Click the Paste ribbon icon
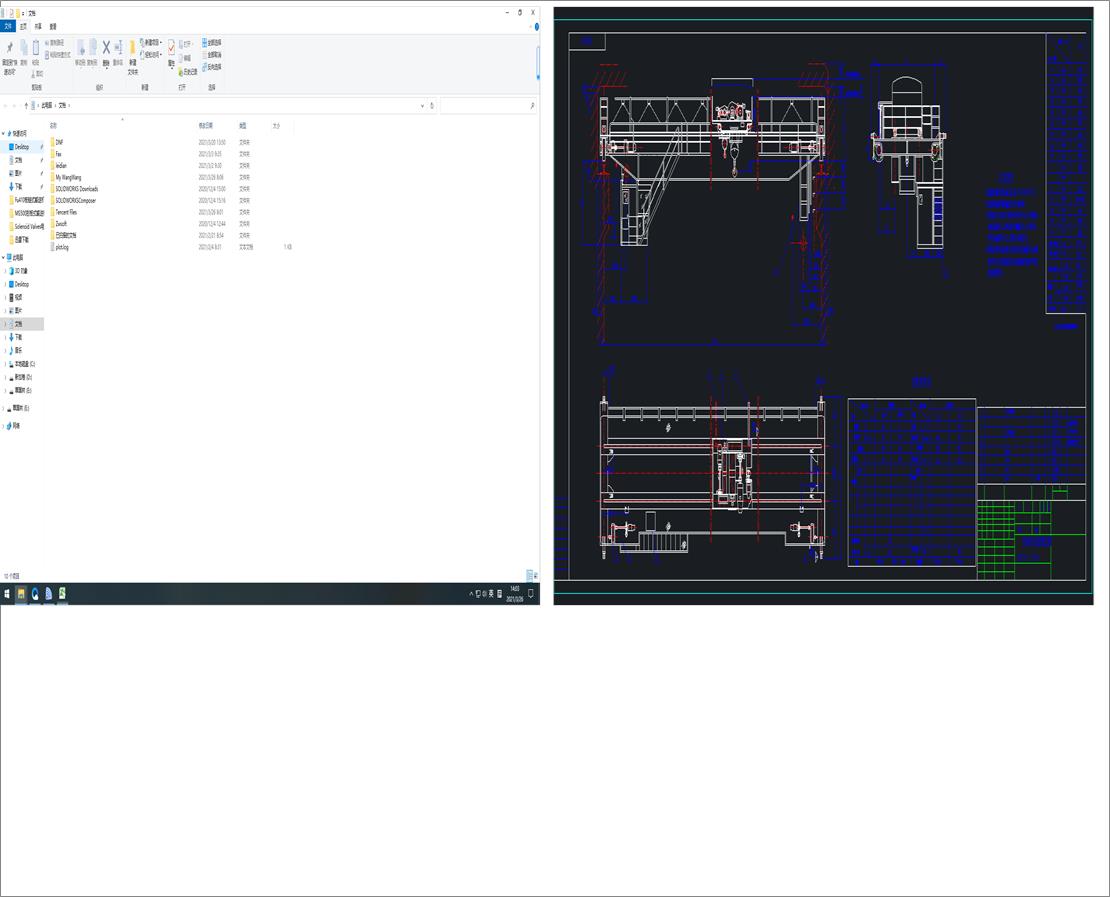This screenshot has width=1110, height=897. click(36, 46)
